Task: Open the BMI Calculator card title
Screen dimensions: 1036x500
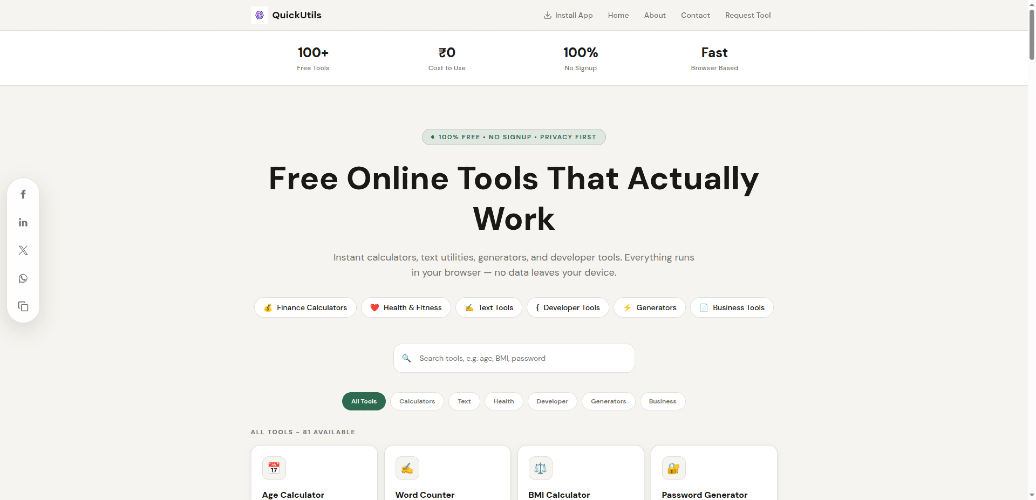Action: tap(559, 495)
